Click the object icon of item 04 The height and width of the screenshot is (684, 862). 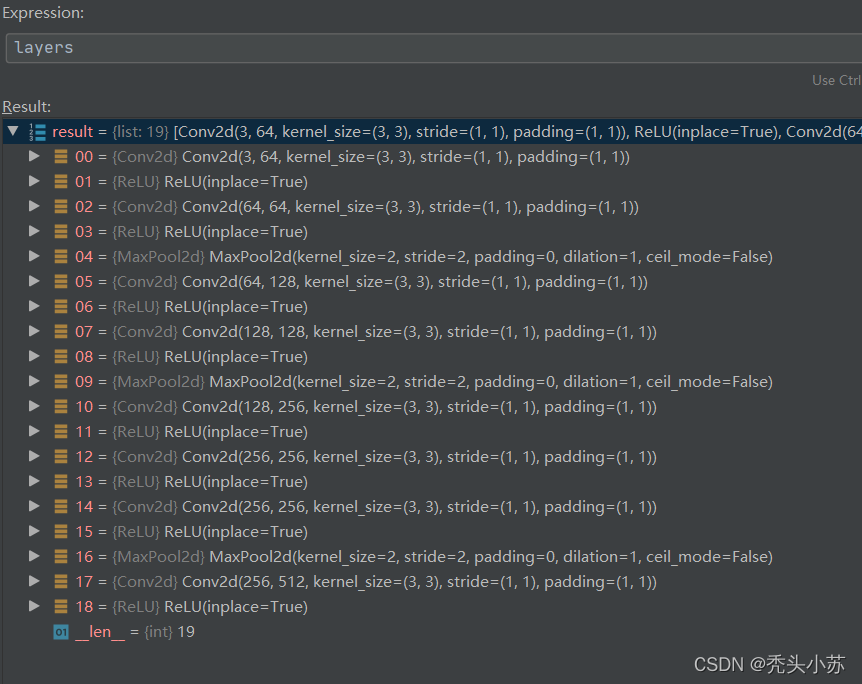point(61,257)
